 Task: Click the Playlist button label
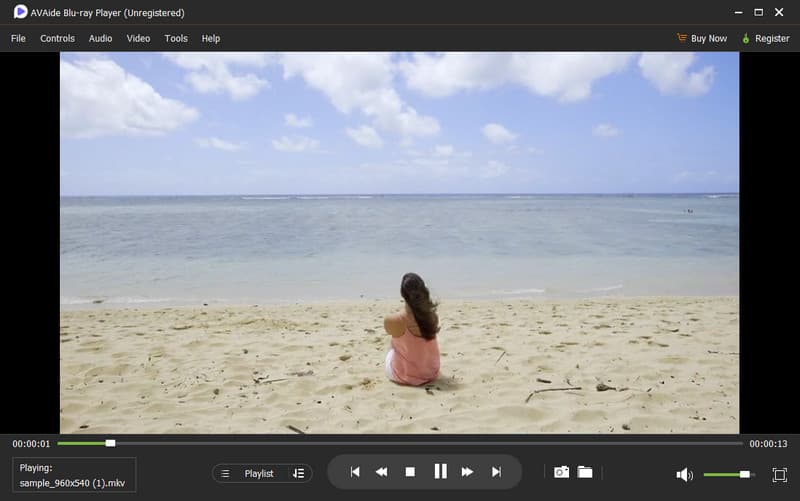tap(259, 473)
